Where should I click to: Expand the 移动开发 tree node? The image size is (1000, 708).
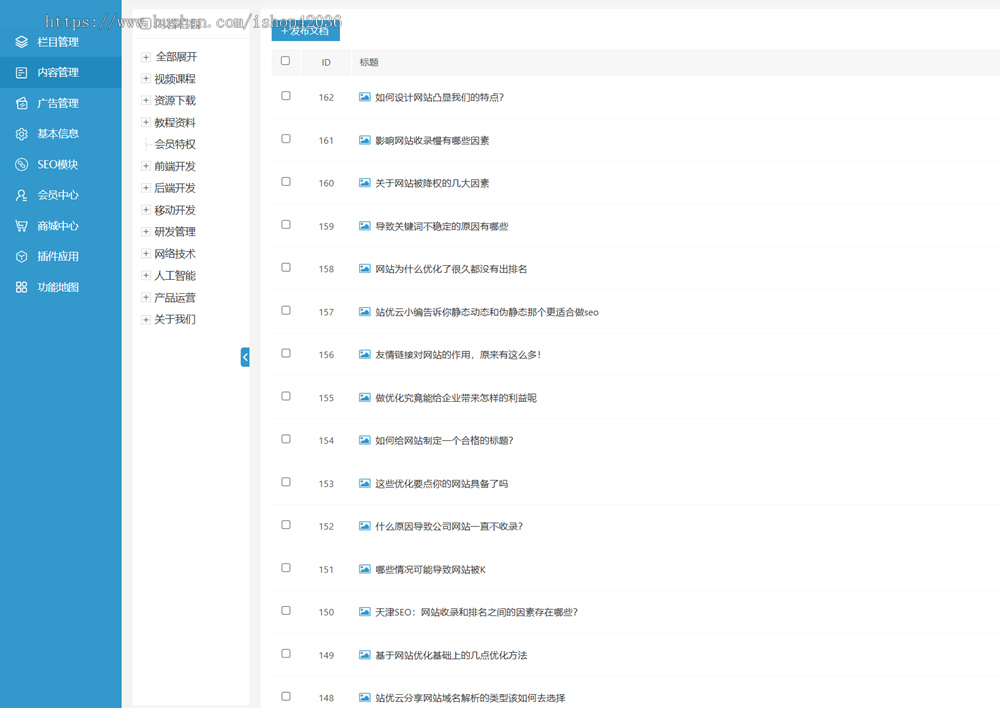tap(146, 209)
